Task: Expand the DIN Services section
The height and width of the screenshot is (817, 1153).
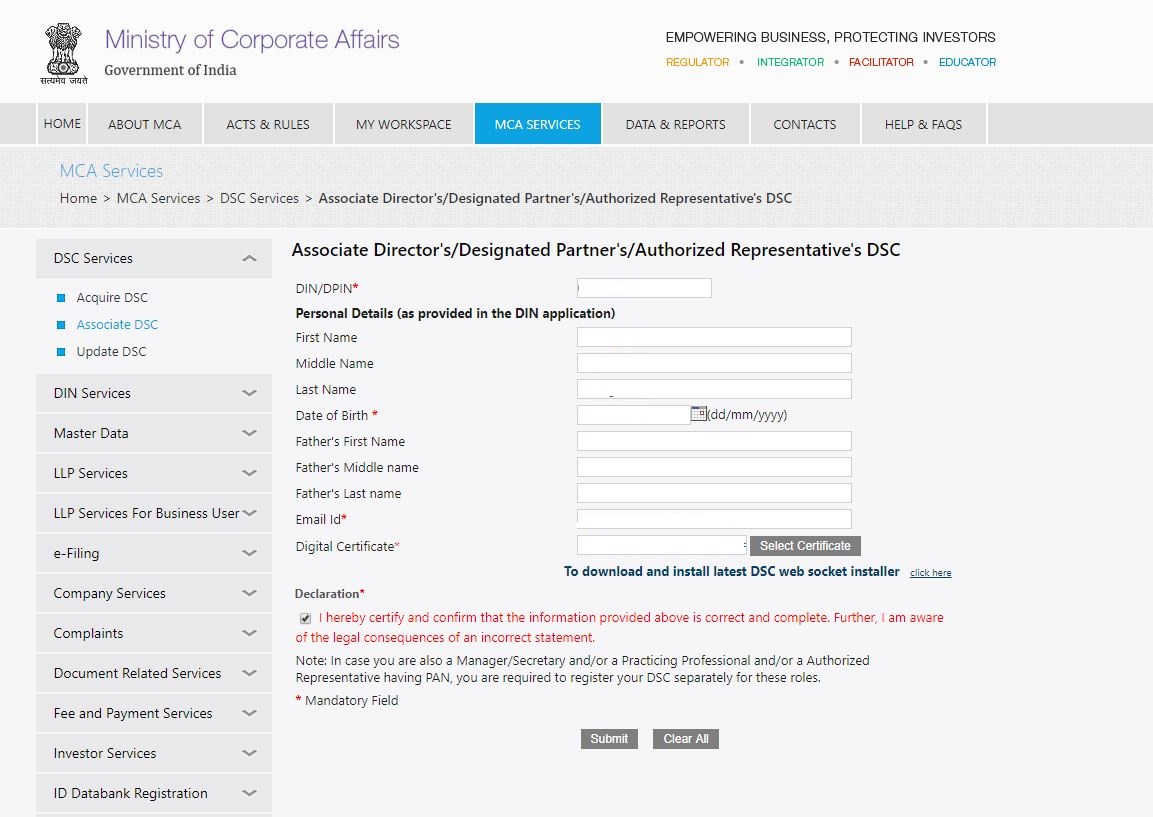Action: (249, 394)
